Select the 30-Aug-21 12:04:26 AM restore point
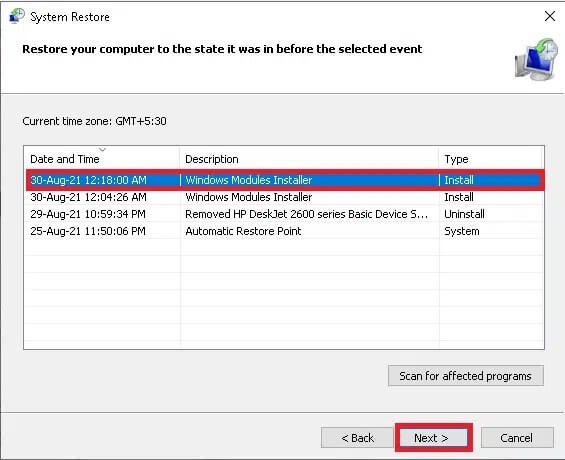 tap(285, 197)
